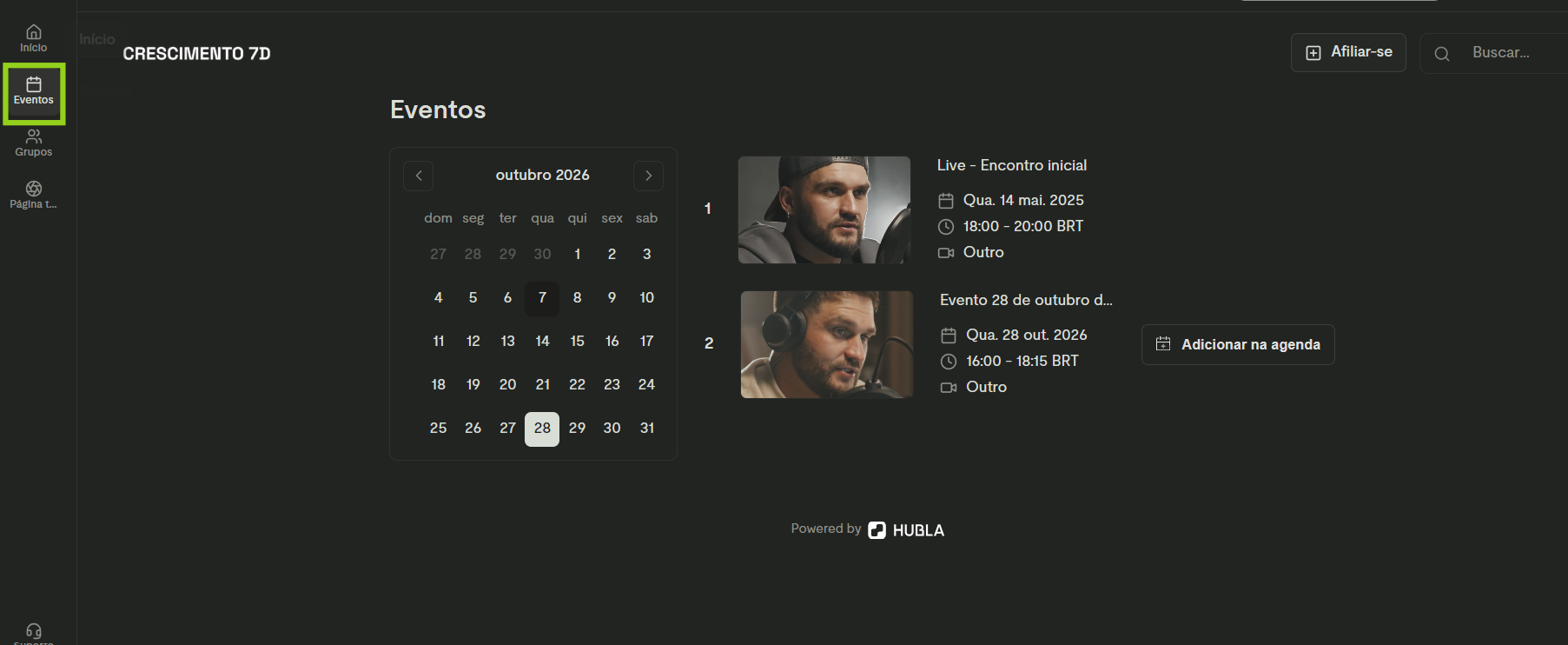Go to Início in the sidebar
1568x645 pixels.
click(x=33, y=38)
